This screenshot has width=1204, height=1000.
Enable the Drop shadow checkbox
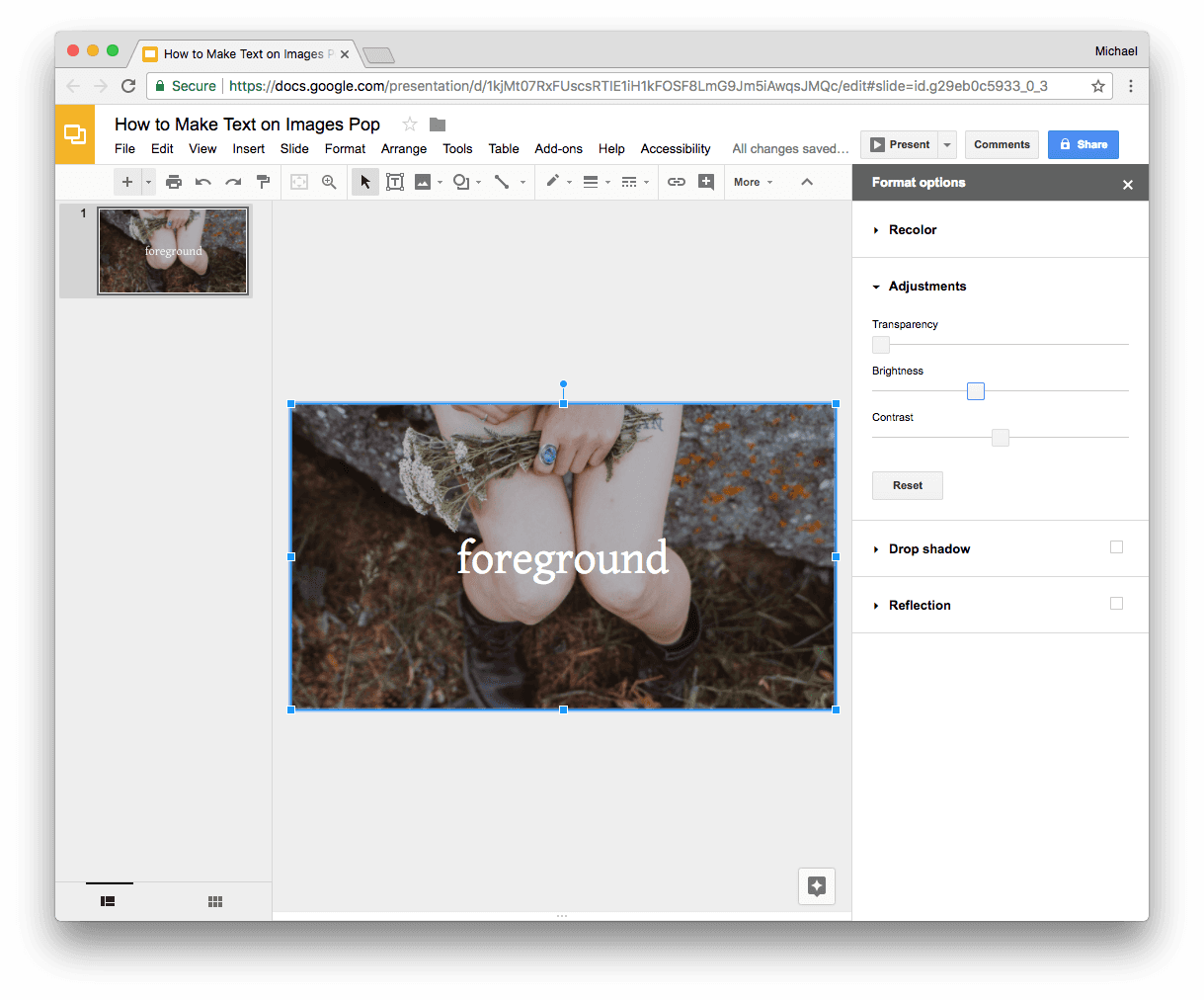point(1116,547)
